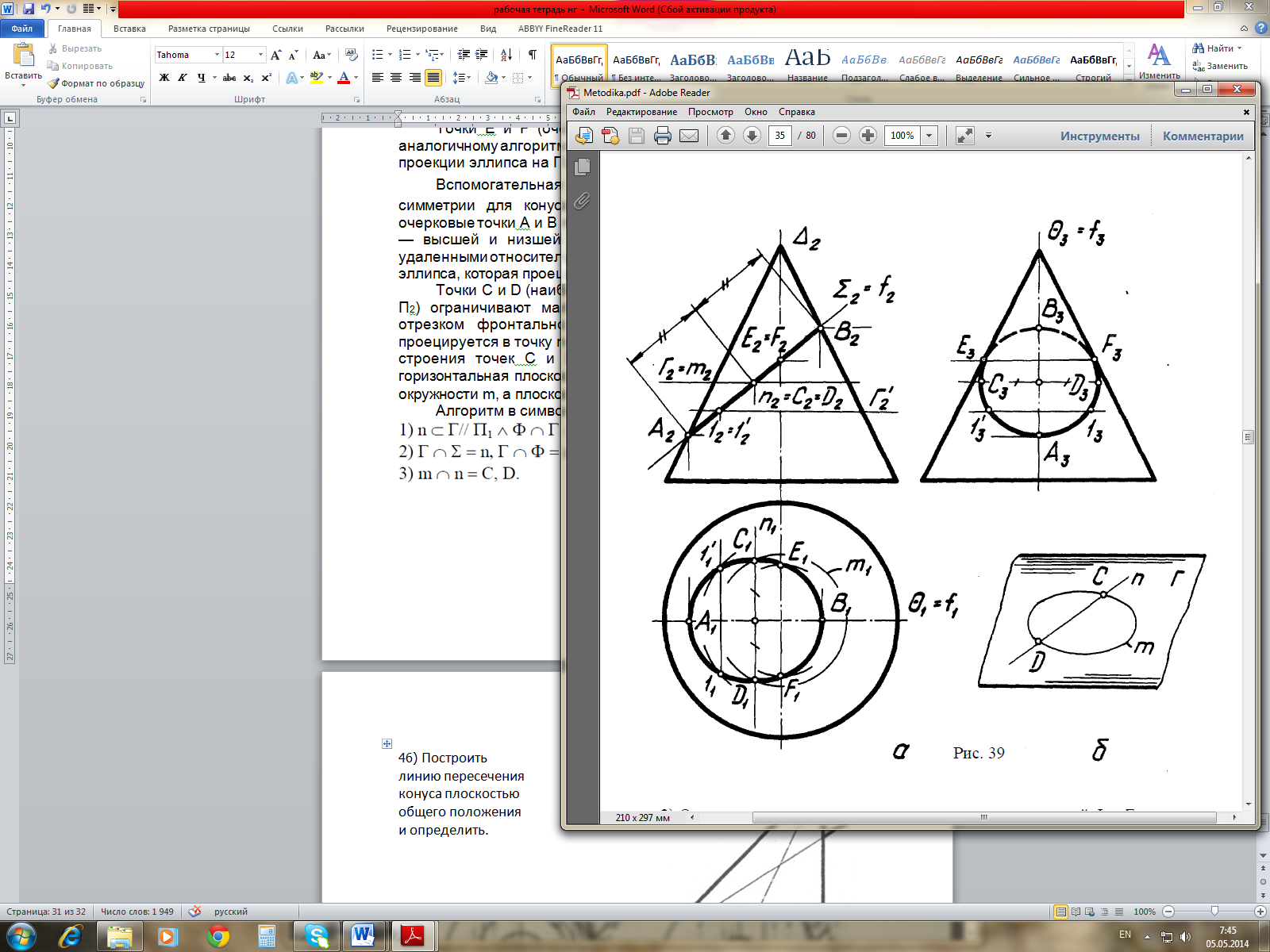Click the spelling check icon in Word status bar
Image resolution: width=1270 pixels, height=952 pixels.
tap(194, 912)
